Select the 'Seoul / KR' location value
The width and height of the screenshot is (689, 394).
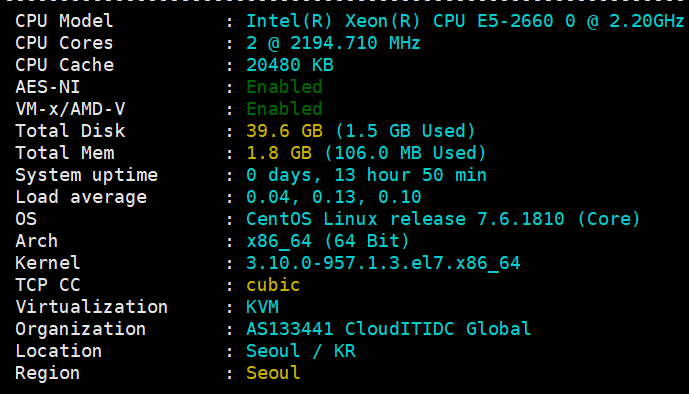tap(301, 351)
